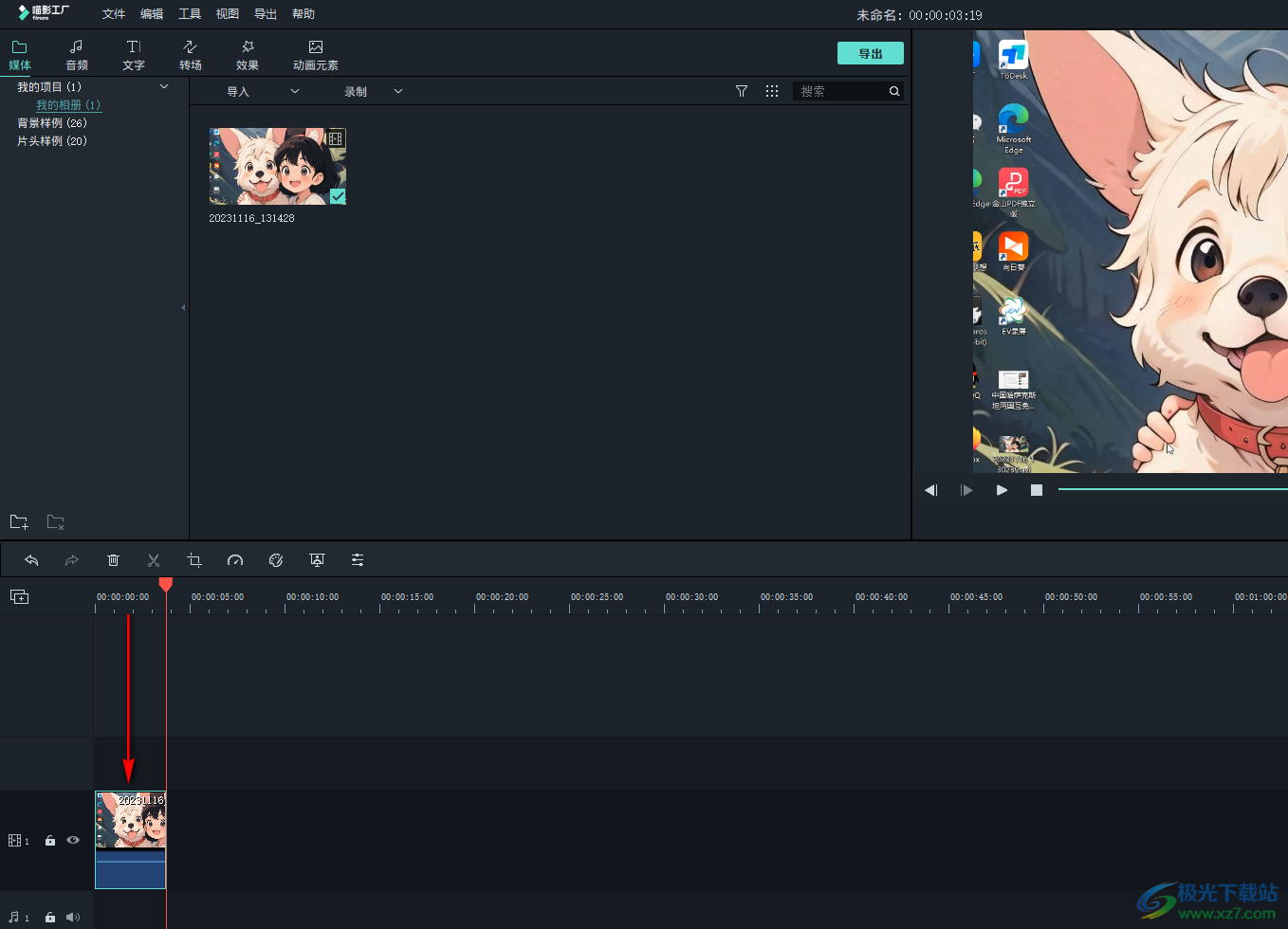Image resolution: width=1288 pixels, height=929 pixels.
Task: Select 我的相册 (1) in project tree
Action: coord(68,105)
